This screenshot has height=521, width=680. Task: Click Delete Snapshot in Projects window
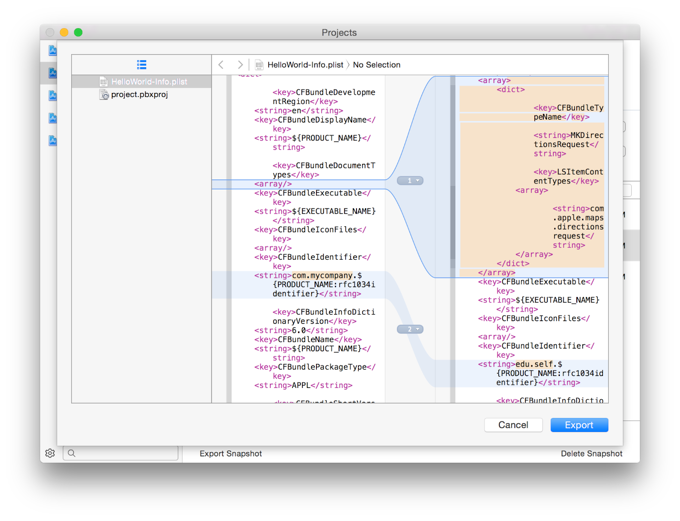point(591,453)
